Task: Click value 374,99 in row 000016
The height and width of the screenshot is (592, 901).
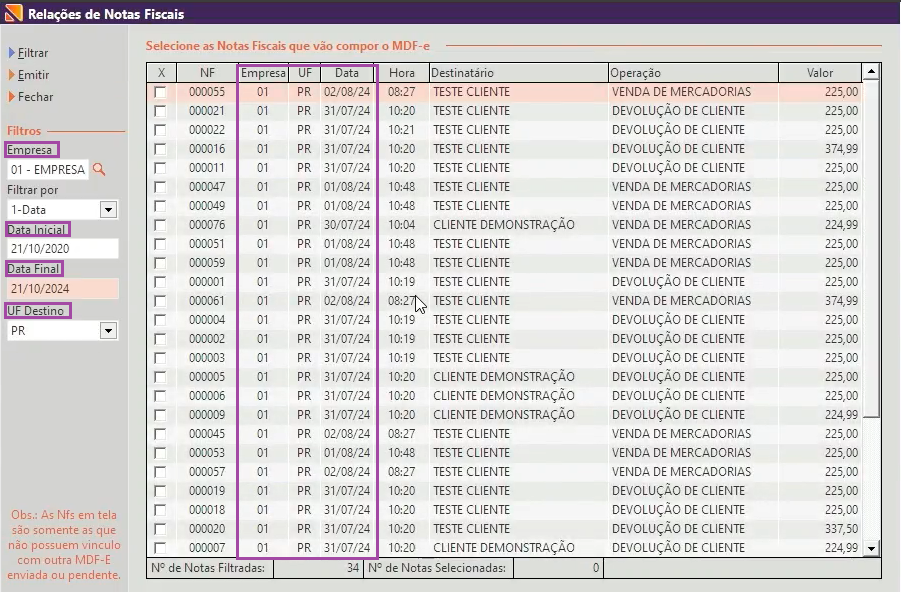Action: point(841,149)
